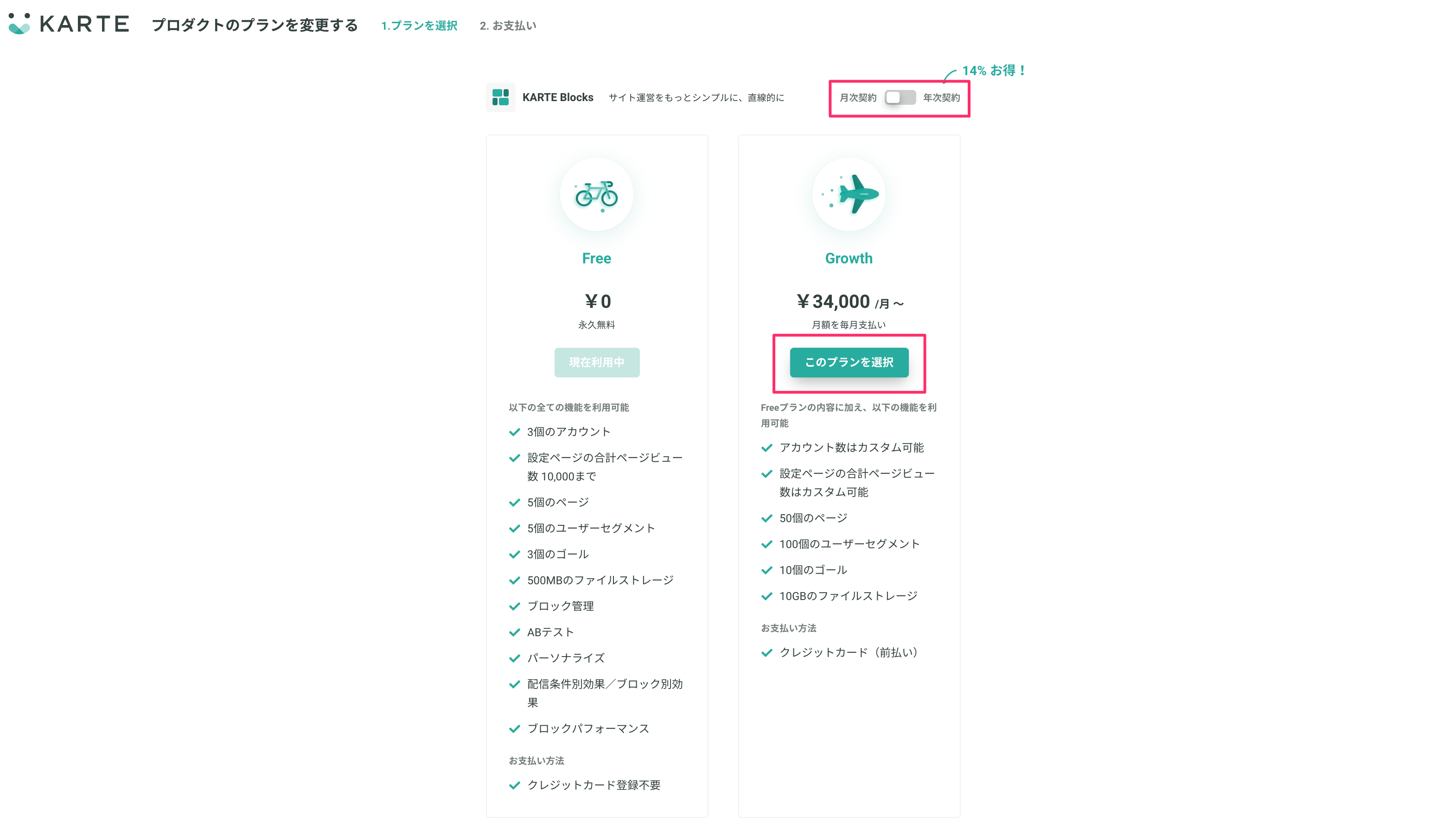Click checkmark beside ABテスト feature
The image size is (1456, 830).
[x=514, y=632]
